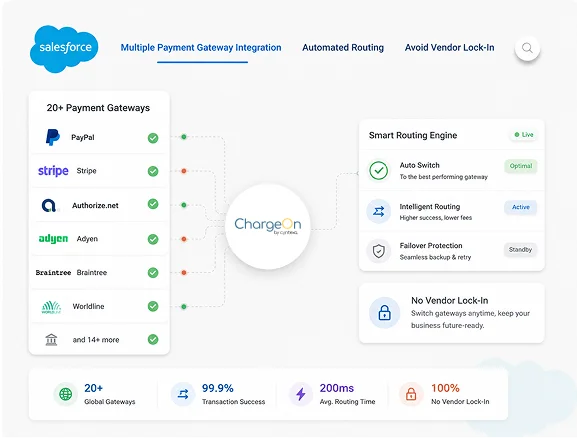Open Multiple Payment Gateway Integration tab

tap(201, 47)
